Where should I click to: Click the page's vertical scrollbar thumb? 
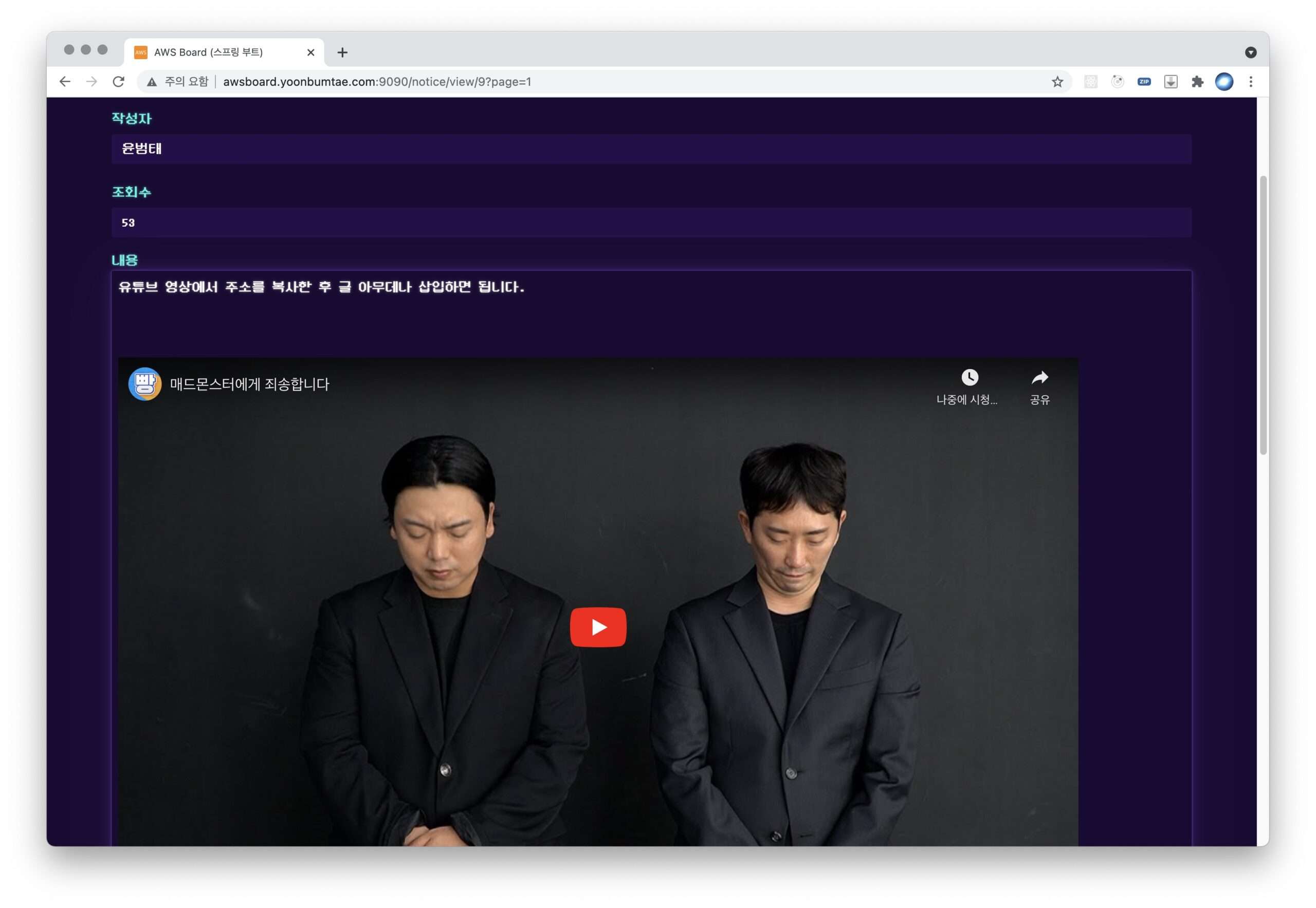tap(1263, 316)
